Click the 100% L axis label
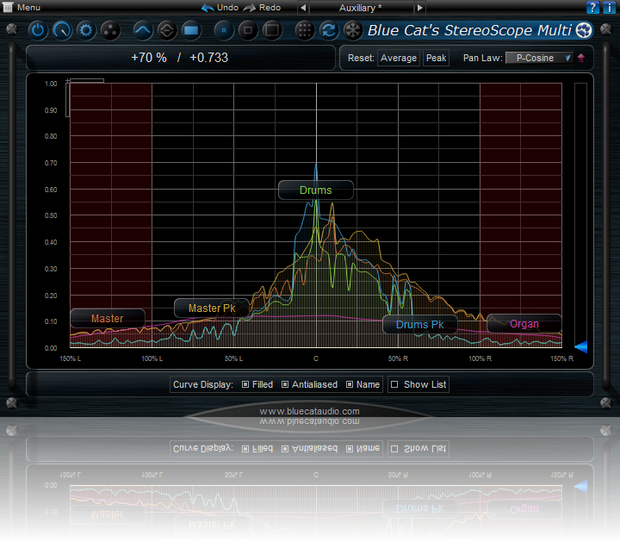Screen dimensions: 620x542 tap(152, 359)
